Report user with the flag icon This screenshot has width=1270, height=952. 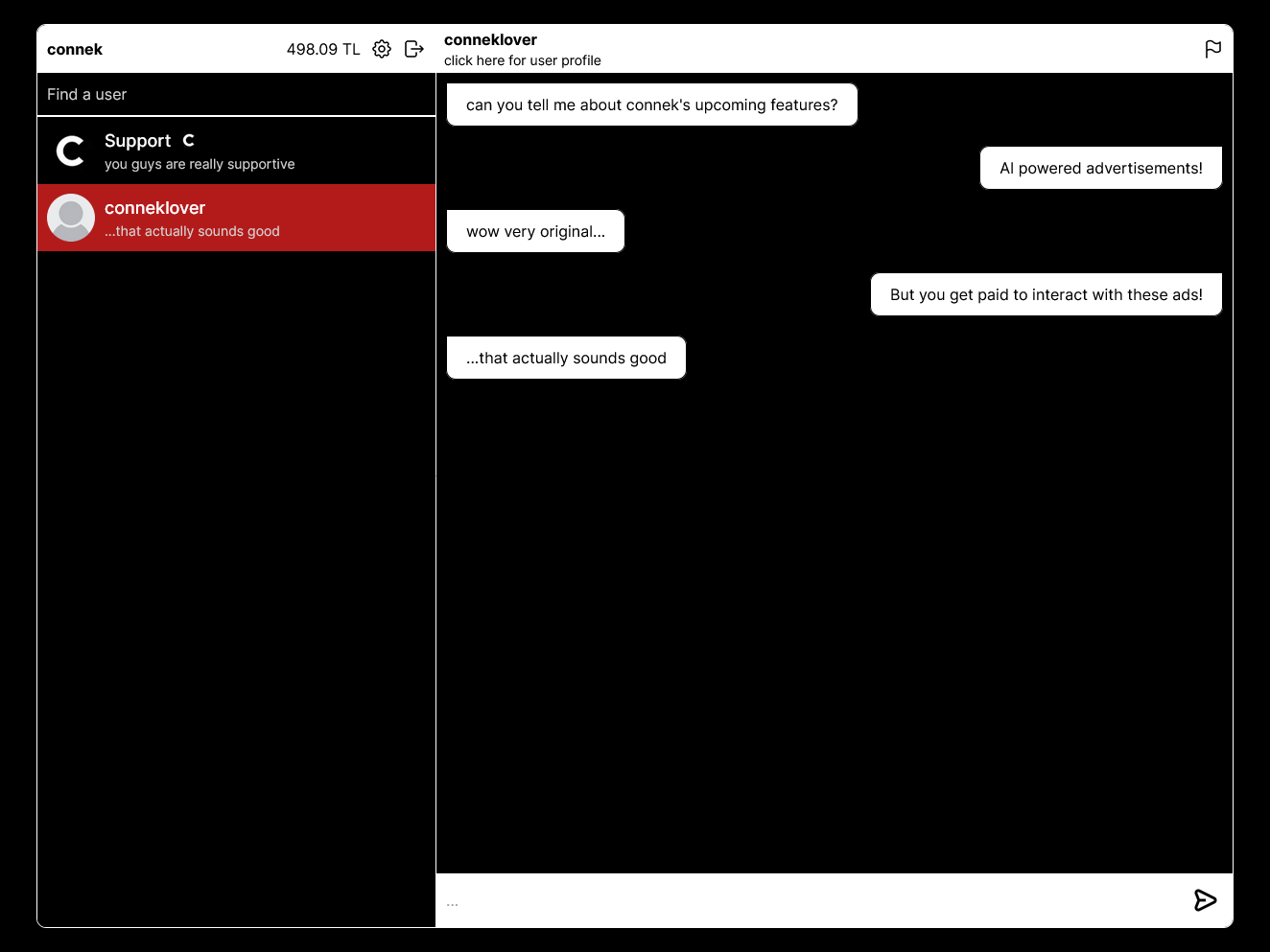[1212, 49]
